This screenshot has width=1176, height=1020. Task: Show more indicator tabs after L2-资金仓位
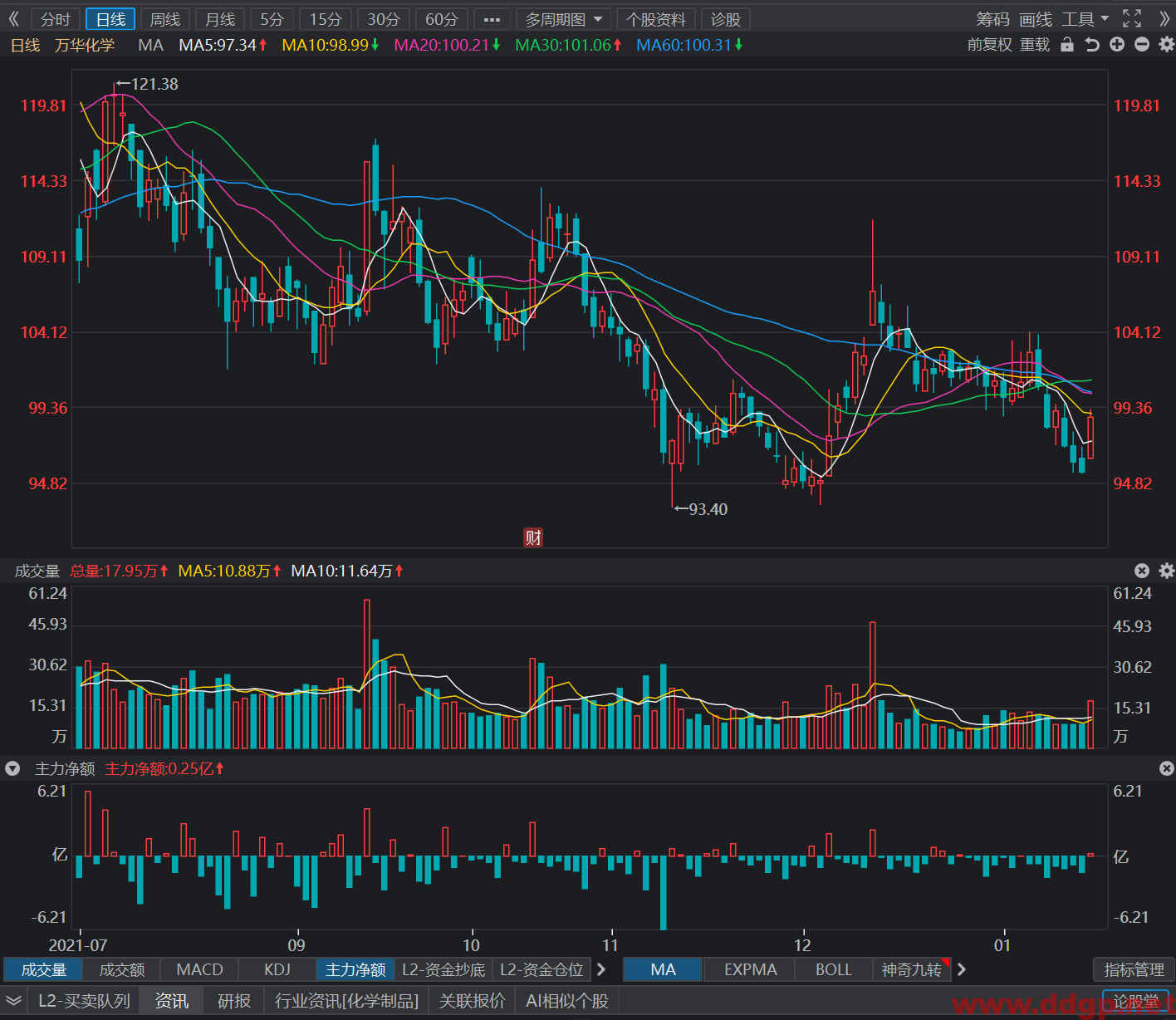[x=601, y=969]
